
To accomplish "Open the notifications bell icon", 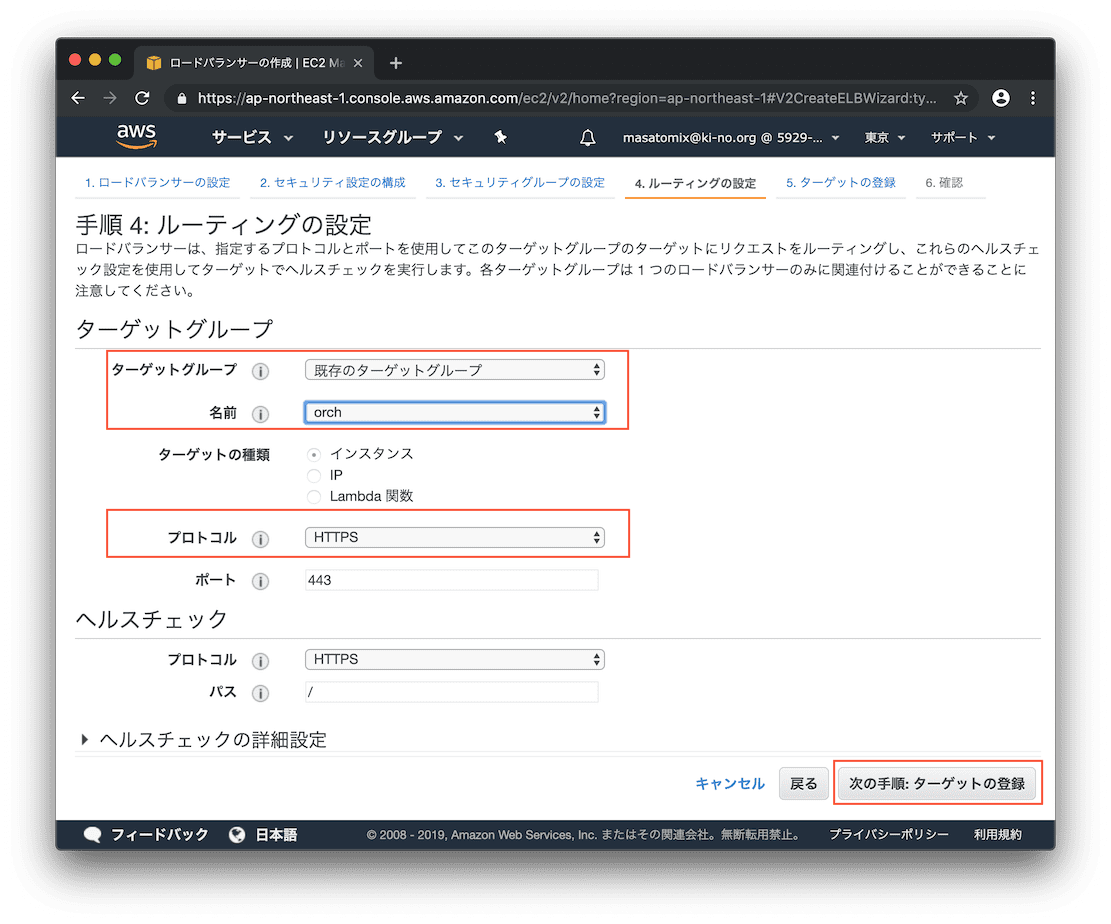I will click(x=587, y=137).
